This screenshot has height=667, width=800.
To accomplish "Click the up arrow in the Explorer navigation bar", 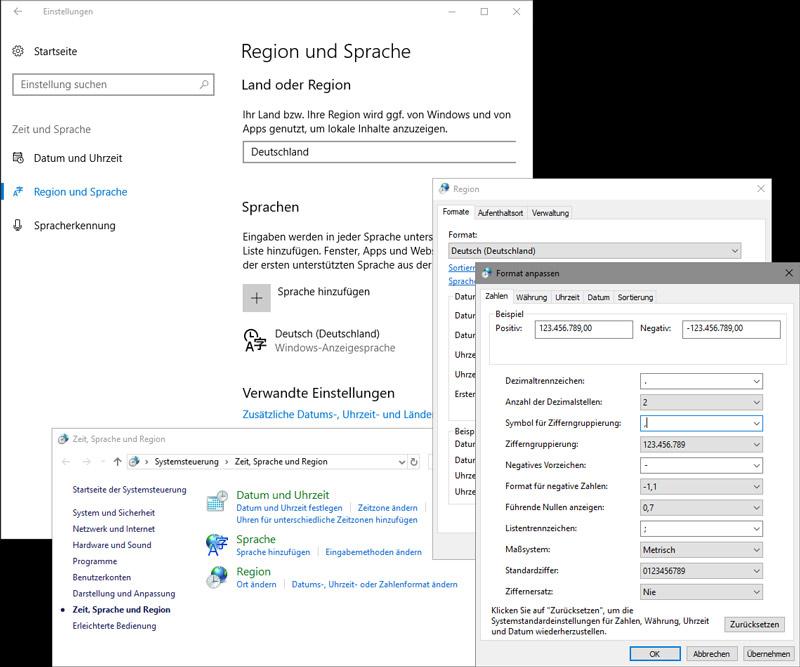I will 117,462.
